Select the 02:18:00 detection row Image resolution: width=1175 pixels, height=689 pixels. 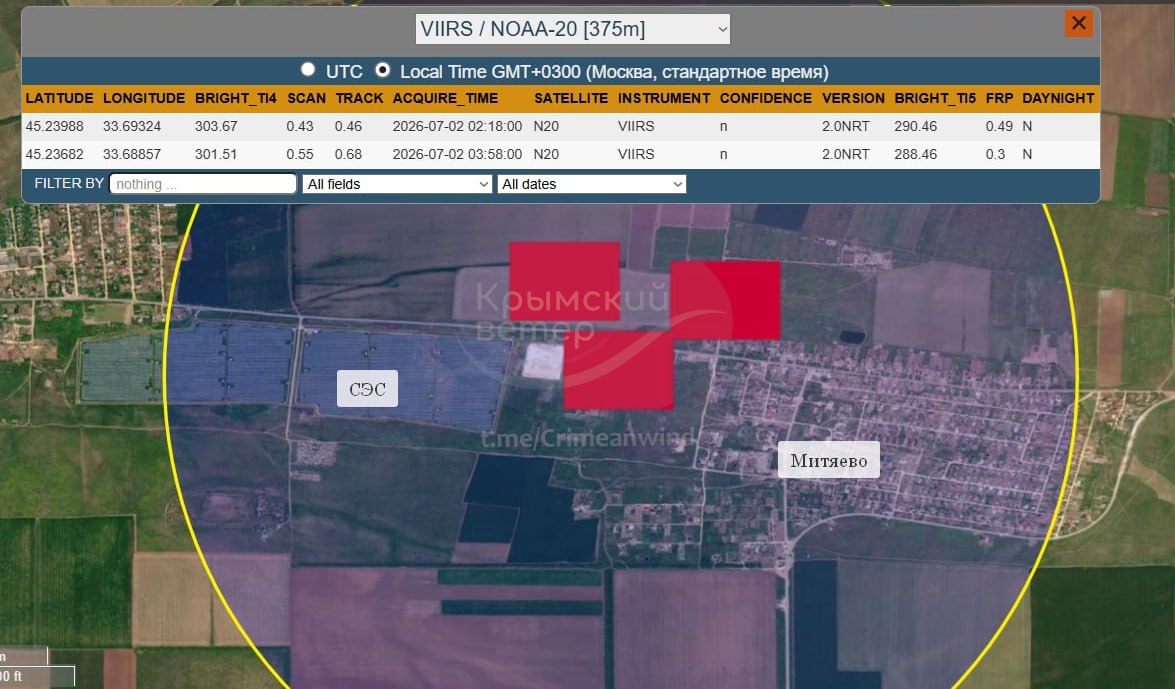(561, 126)
